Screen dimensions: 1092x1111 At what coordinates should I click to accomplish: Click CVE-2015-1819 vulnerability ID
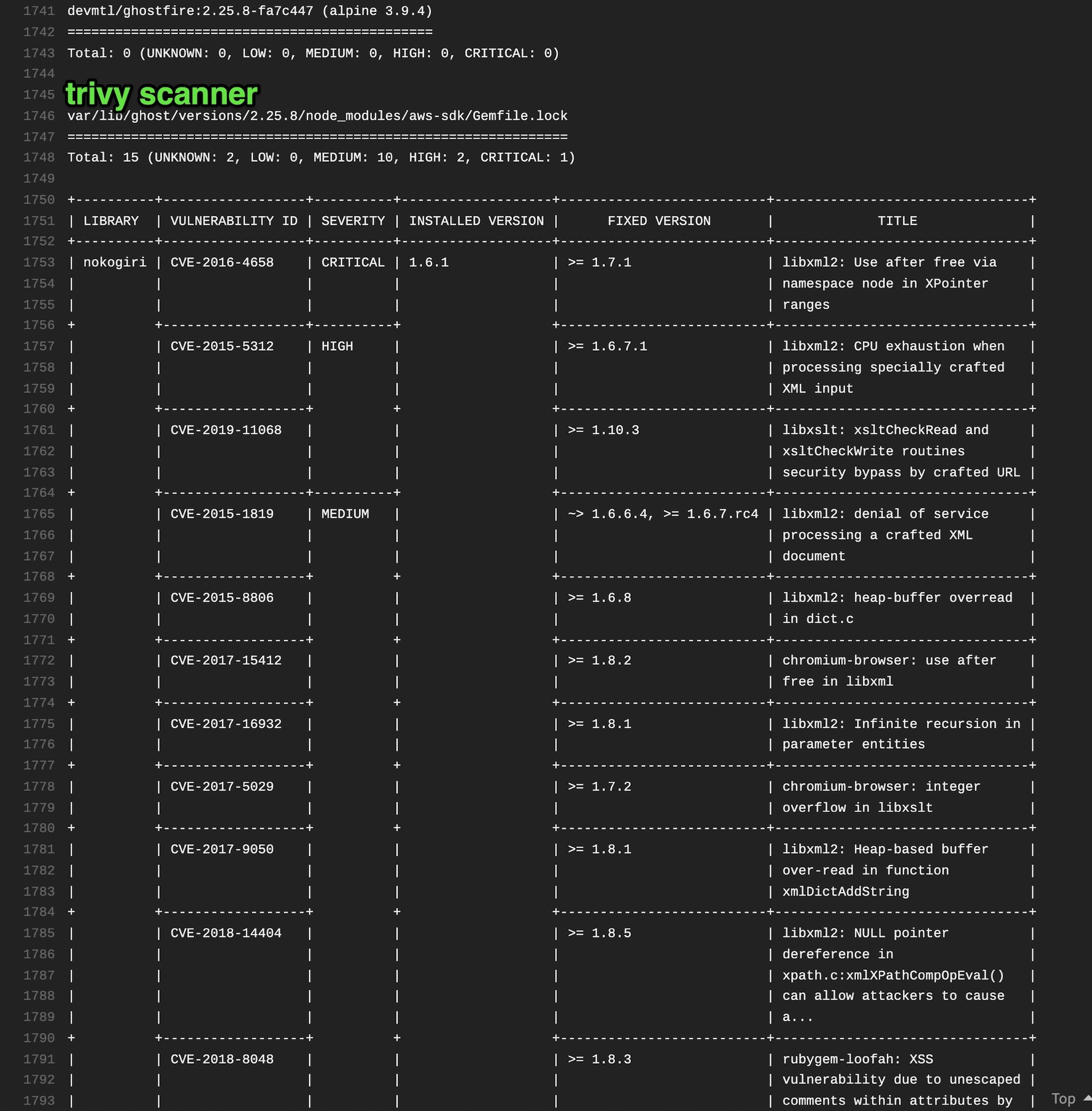coord(222,514)
